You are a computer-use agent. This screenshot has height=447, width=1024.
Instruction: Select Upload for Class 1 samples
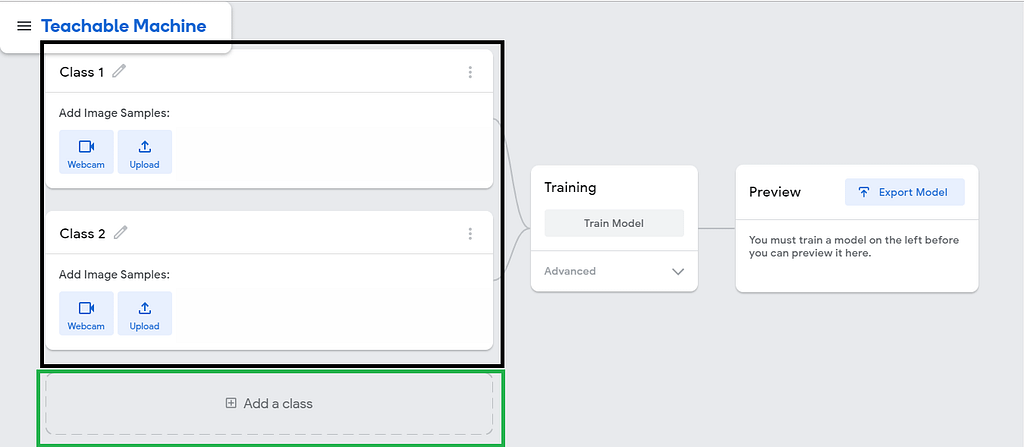coord(145,152)
